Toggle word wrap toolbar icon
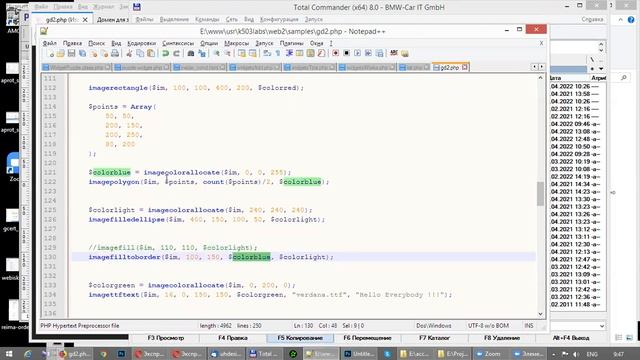The width and height of the screenshot is (640, 360). (267, 53)
